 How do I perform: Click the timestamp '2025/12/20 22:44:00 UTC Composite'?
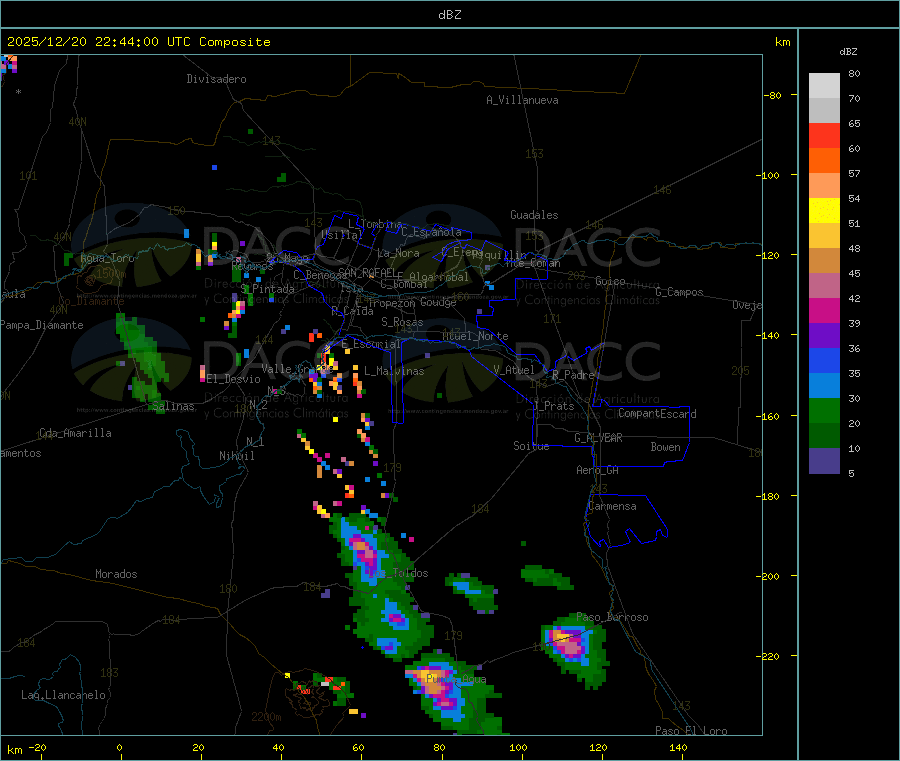[138, 42]
